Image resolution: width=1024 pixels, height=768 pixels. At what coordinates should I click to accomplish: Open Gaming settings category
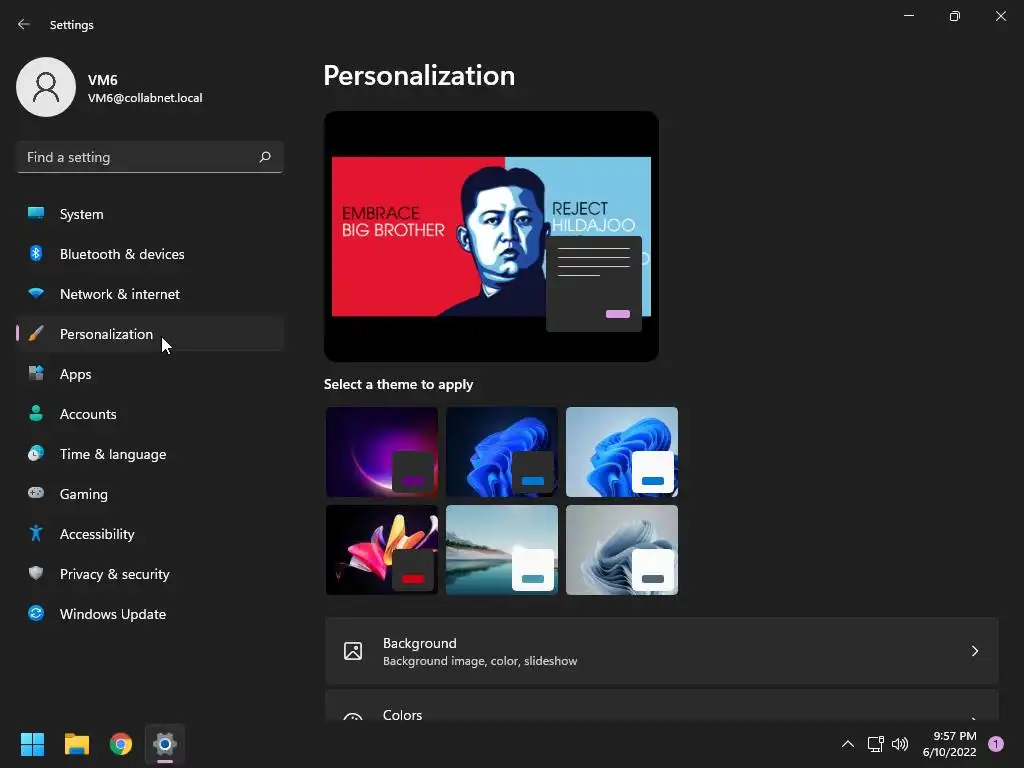pos(150,494)
